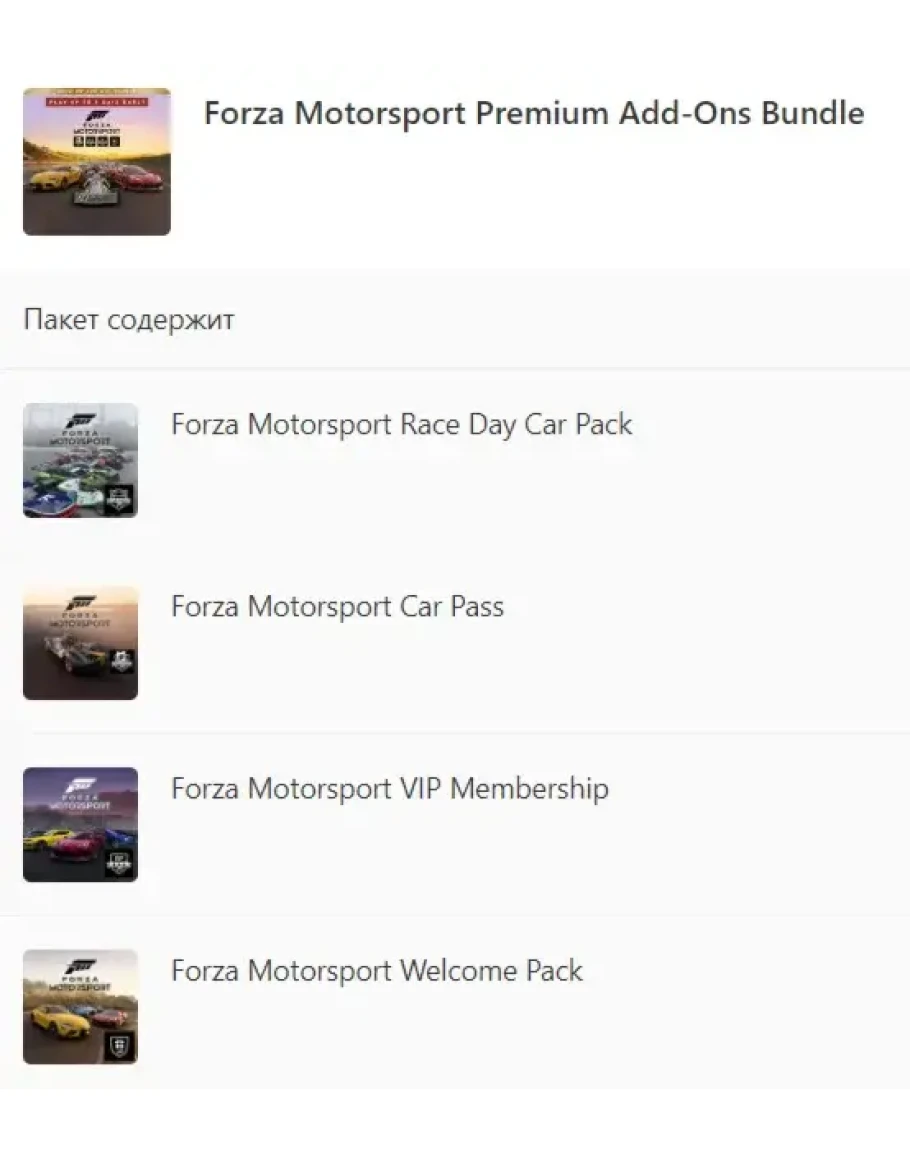Open the VIP Membership thumbnail image

point(80,824)
